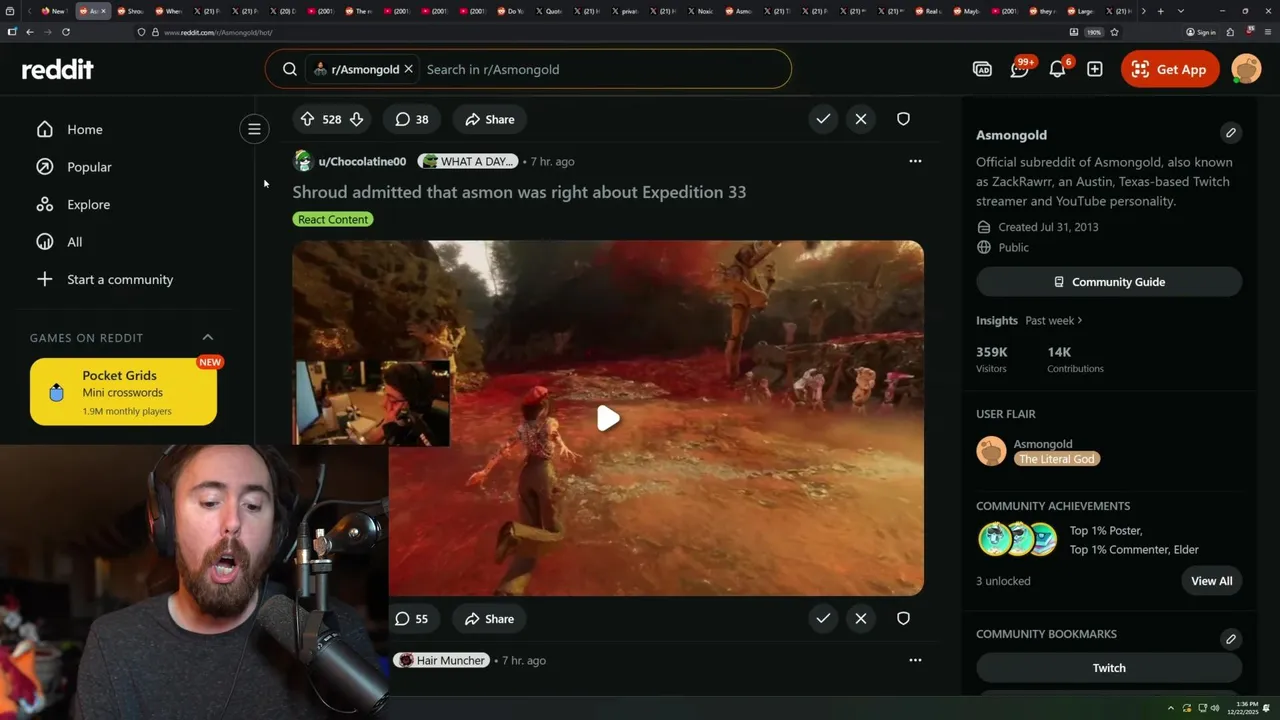Open the browser hamburger application menu
Image resolution: width=1280 pixels, height=720 pixels.
[1267, 32]
